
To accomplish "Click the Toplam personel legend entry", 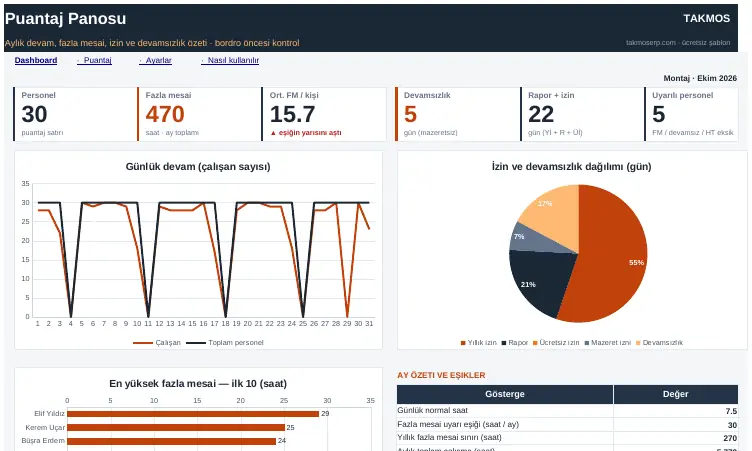I will [225, 343].
